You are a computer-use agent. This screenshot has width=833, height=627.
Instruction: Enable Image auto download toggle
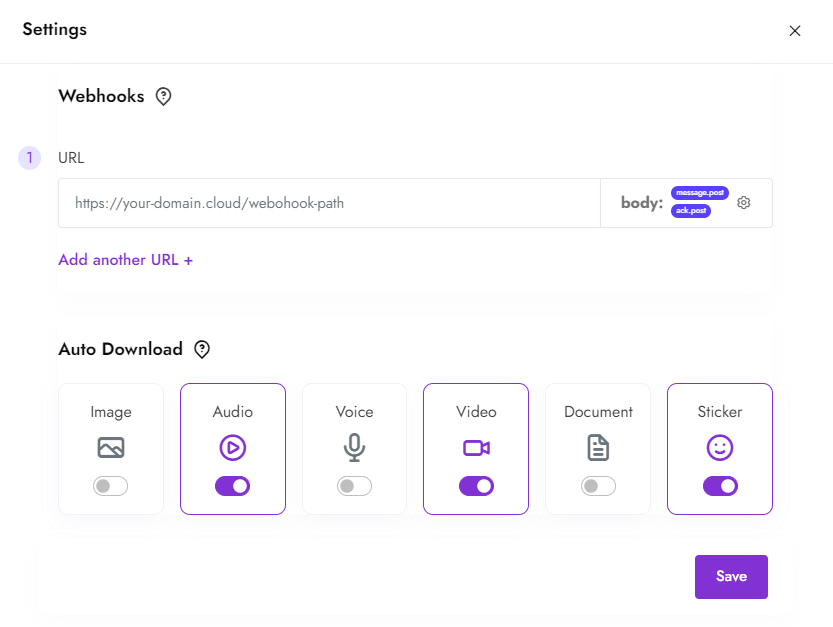(111, 486)
